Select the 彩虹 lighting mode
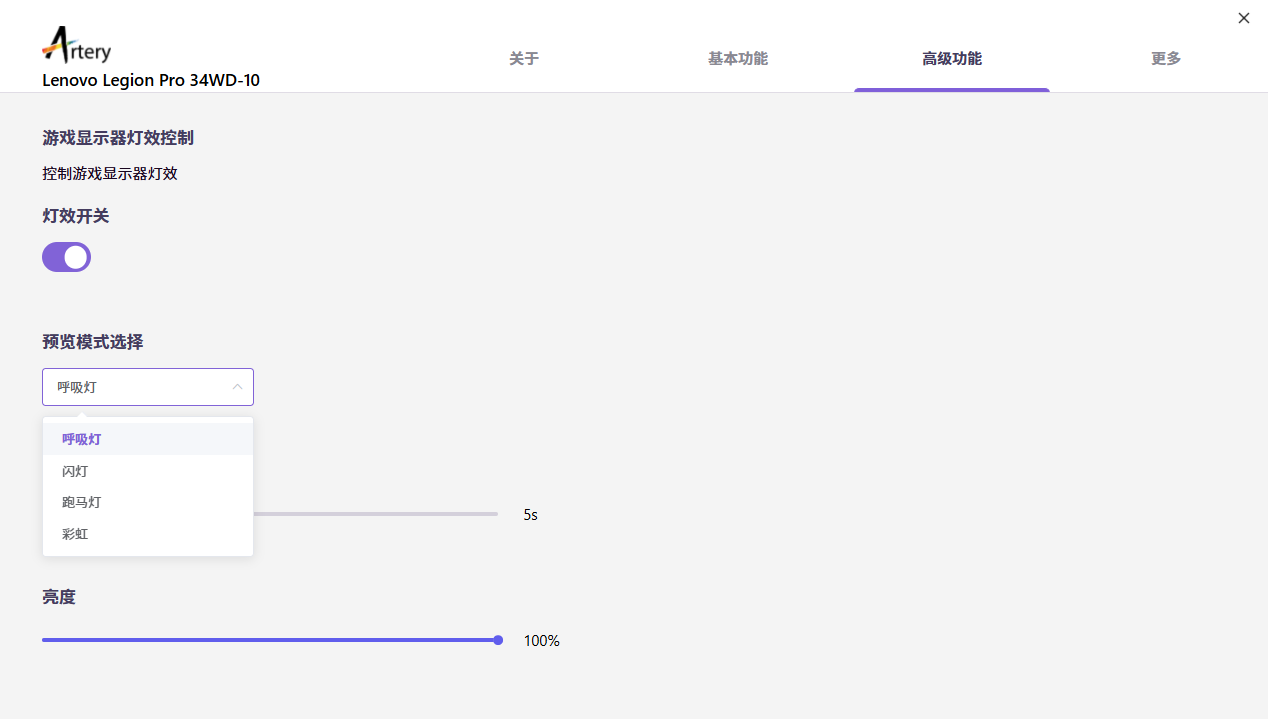The height and width of the screenshot is (719, 1268). coord(75,534)
